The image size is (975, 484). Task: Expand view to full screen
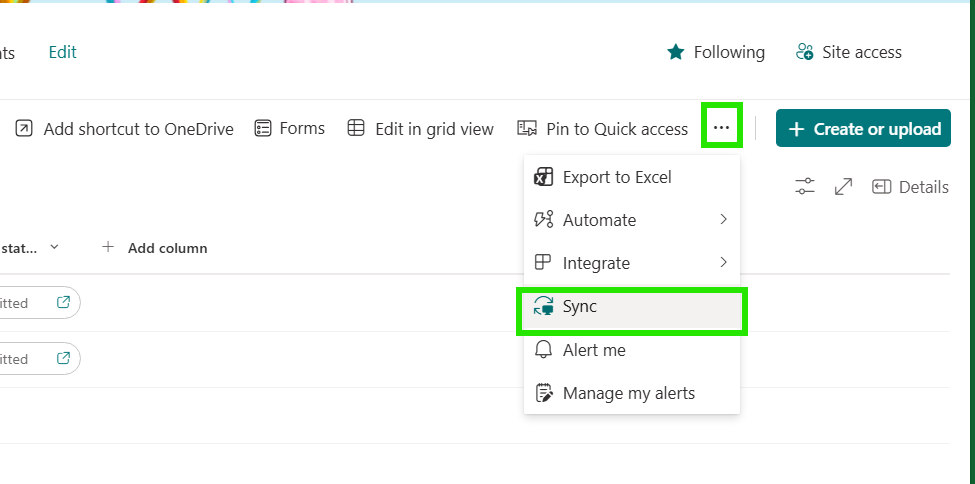(843, 187)
